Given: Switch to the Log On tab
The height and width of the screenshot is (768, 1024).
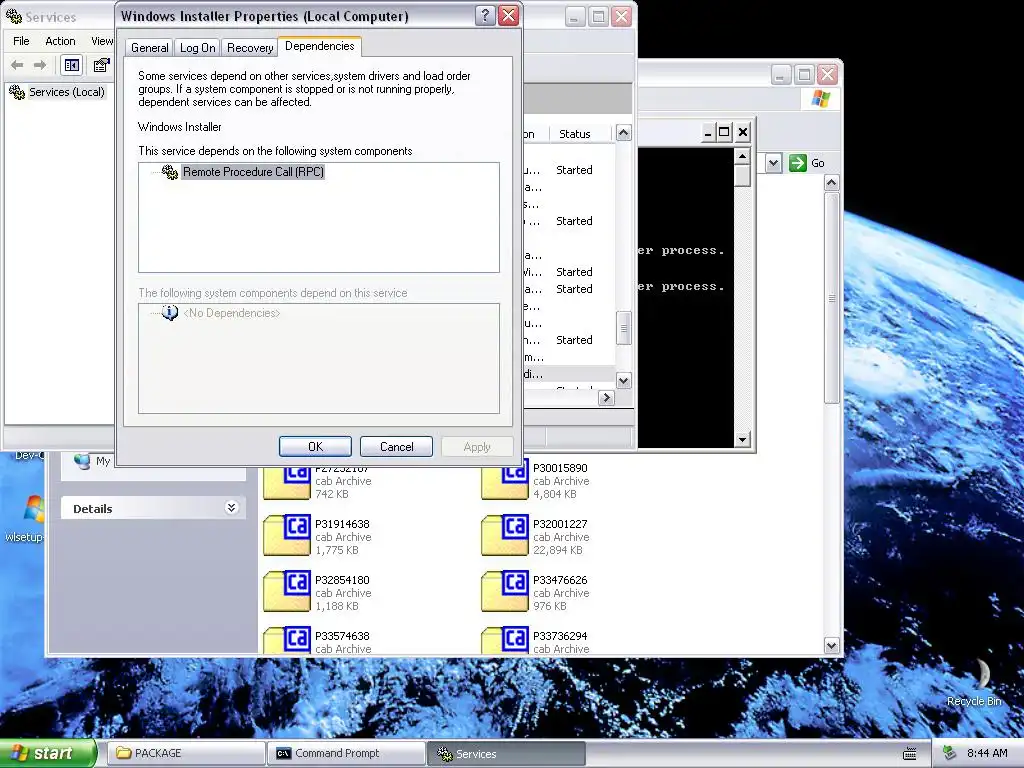Looking at the screenshot, I should 197,48.
